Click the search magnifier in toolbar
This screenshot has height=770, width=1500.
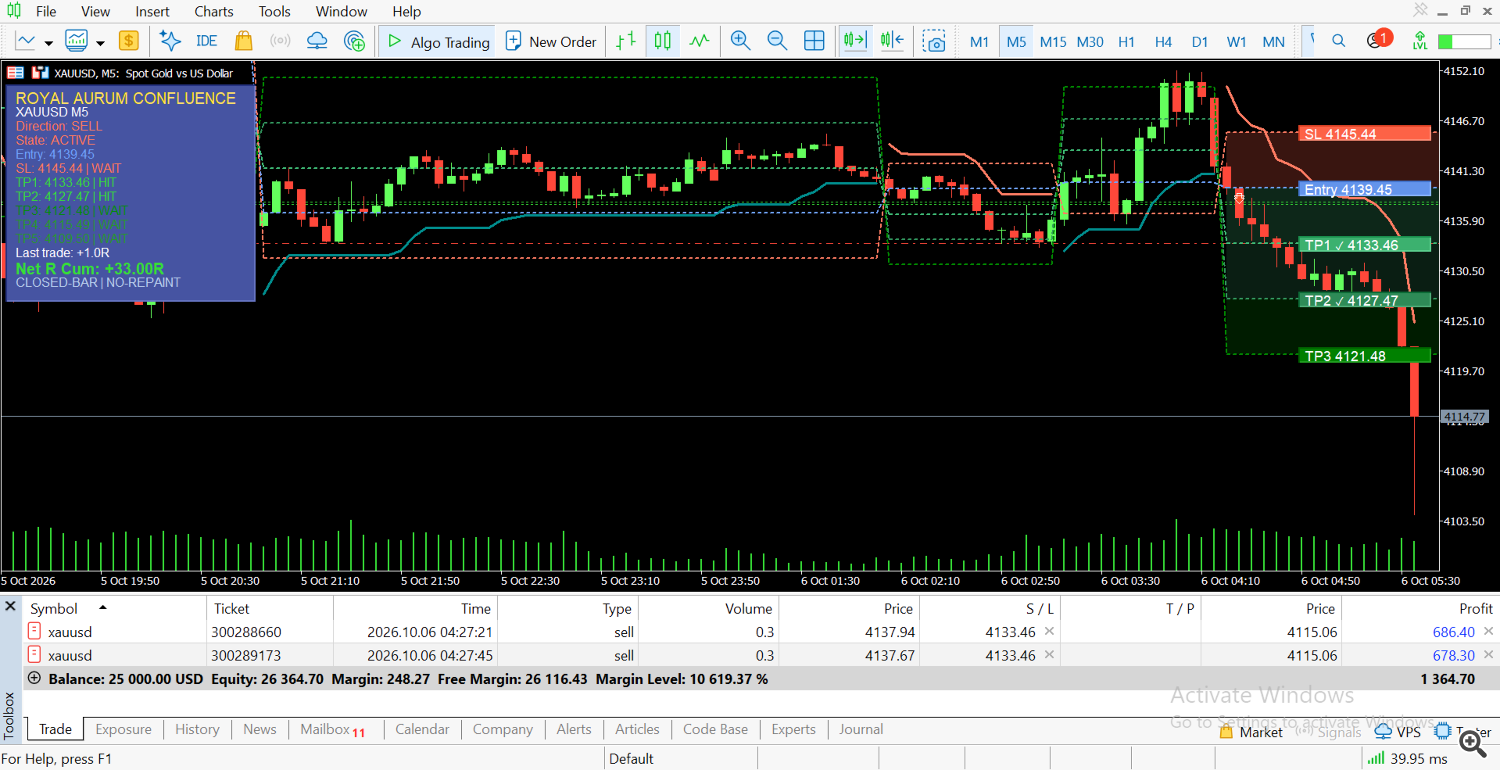(x=1338, y=41)
